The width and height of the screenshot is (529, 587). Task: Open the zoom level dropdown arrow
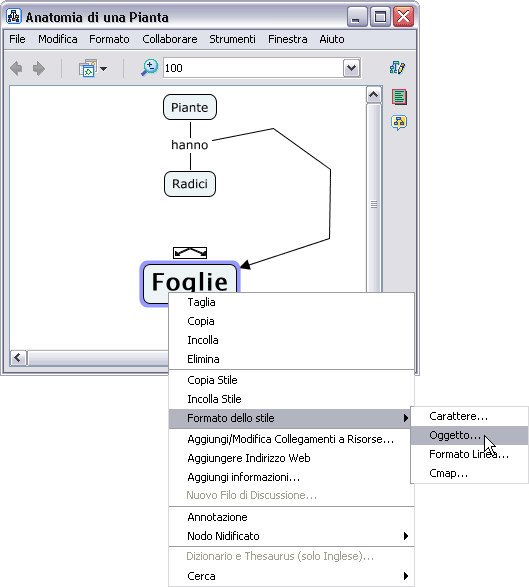351,68
